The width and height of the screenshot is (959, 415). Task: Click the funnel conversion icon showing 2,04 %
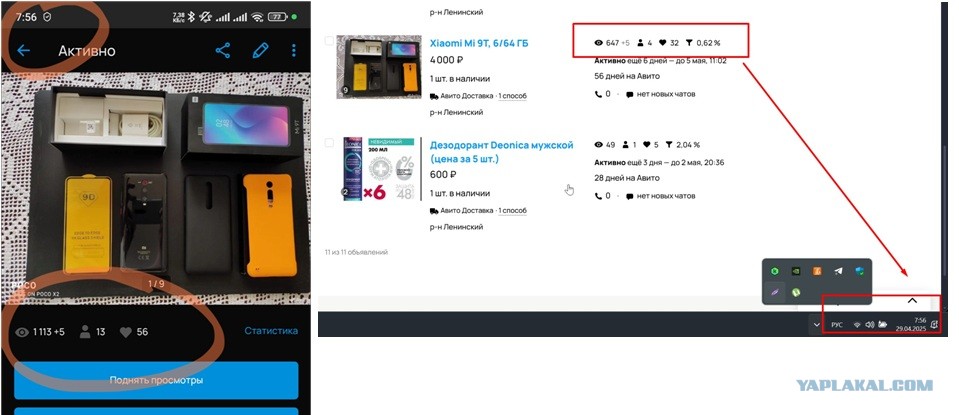point(669,145)
